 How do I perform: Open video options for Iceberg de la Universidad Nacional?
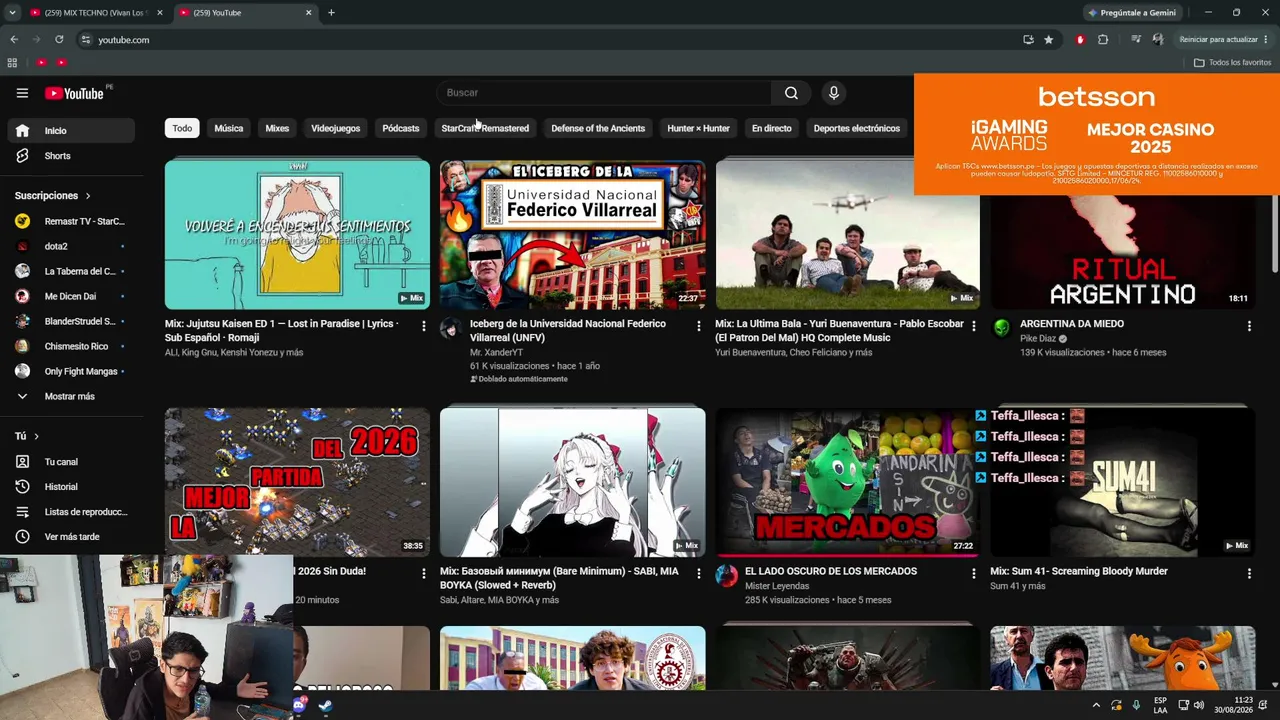699,326
